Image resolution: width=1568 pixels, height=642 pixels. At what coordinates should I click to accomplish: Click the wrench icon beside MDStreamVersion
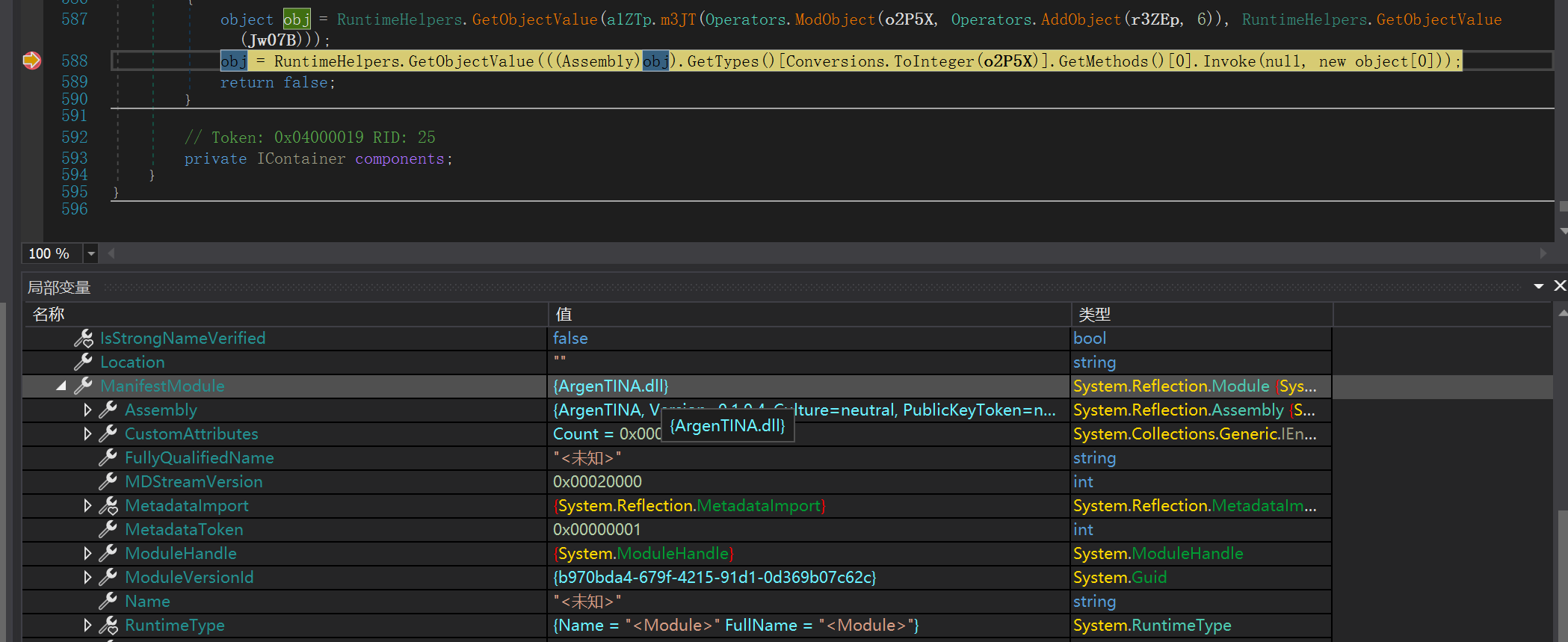point(108,482)
